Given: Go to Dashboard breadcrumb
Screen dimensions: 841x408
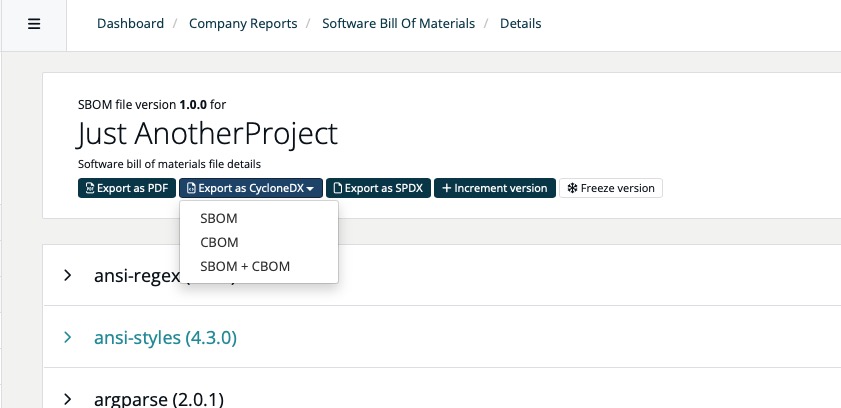Looking at the screenshot, I should [130, 24].
